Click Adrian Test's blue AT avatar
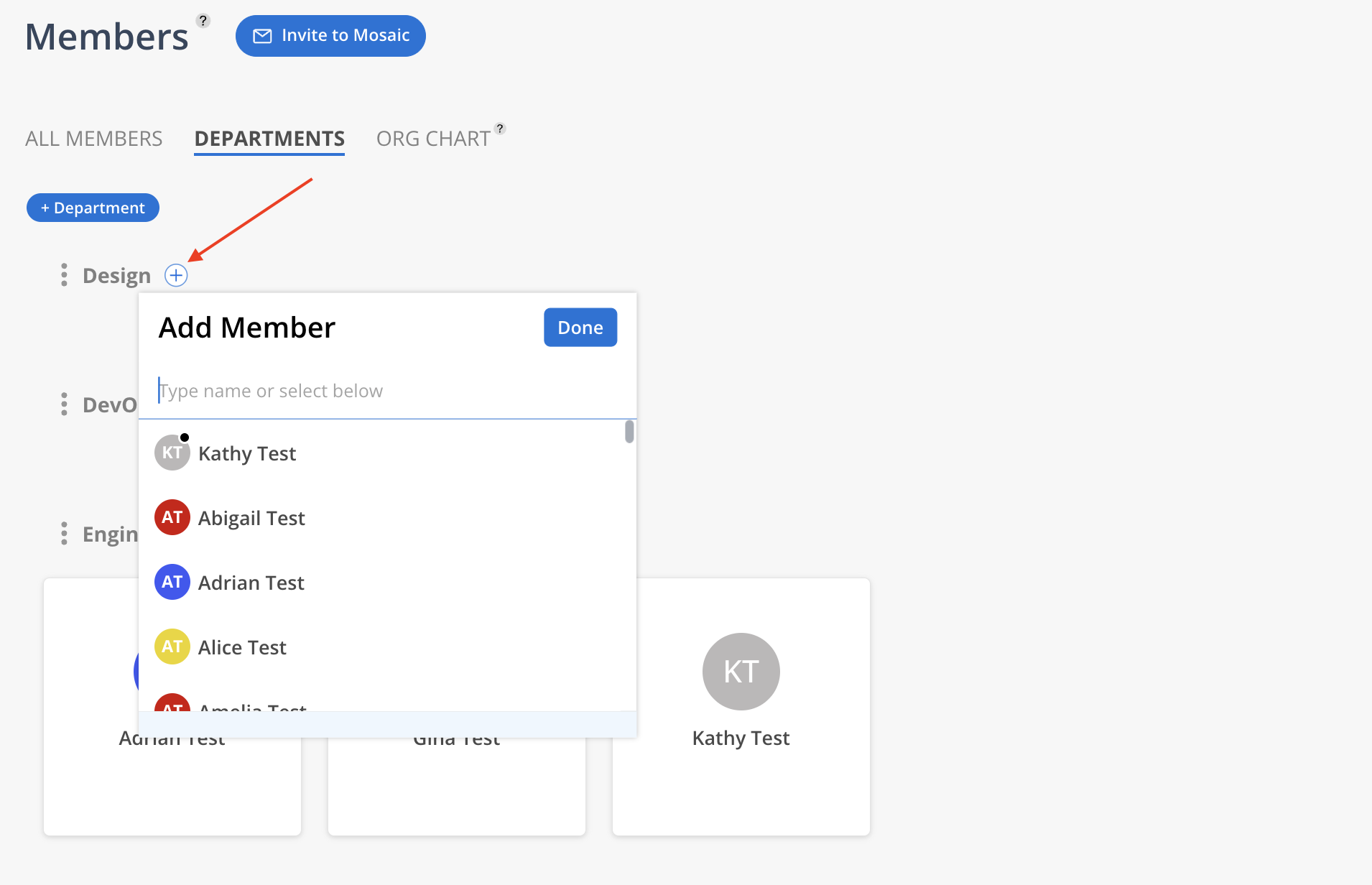 [172, 582]
